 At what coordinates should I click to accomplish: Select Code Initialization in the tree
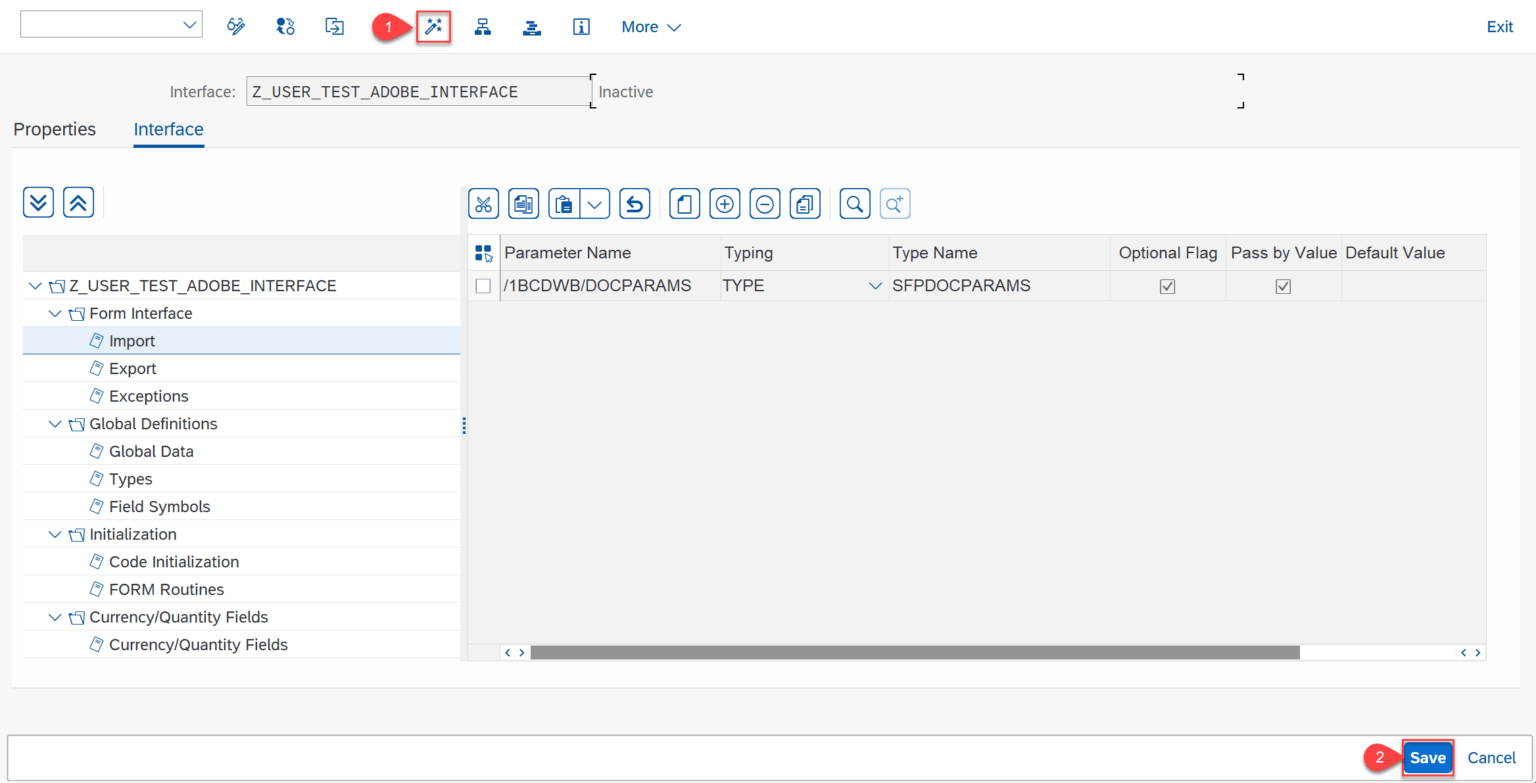click(174, 562)
